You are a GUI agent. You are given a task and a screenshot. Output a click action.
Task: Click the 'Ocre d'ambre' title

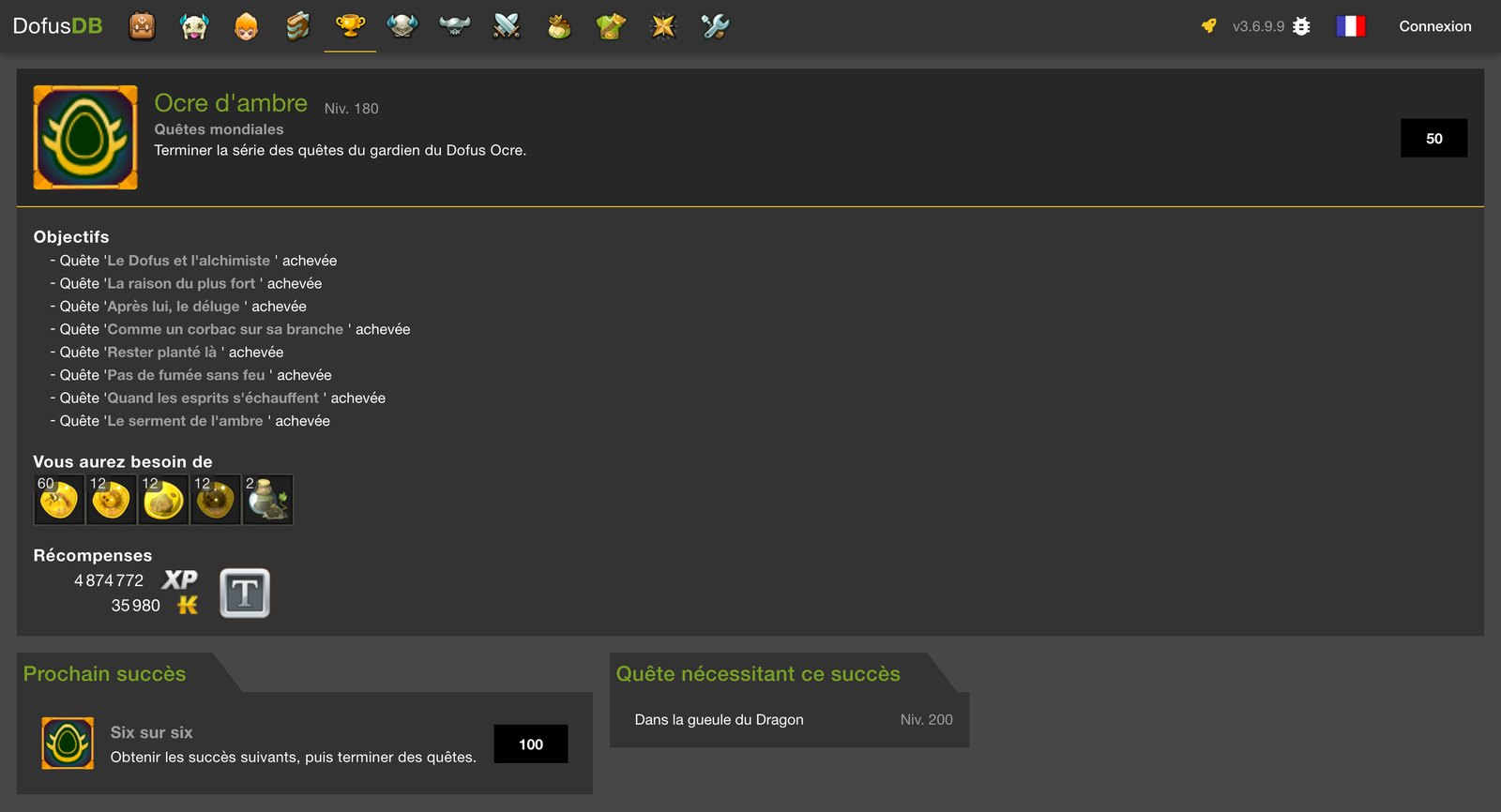231,103
